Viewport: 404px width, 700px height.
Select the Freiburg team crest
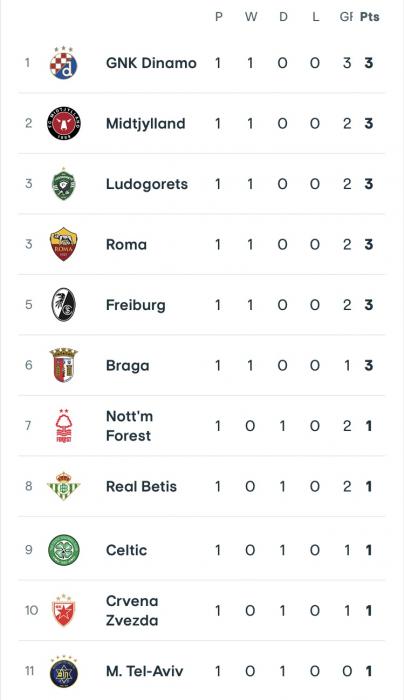point(63,305)
